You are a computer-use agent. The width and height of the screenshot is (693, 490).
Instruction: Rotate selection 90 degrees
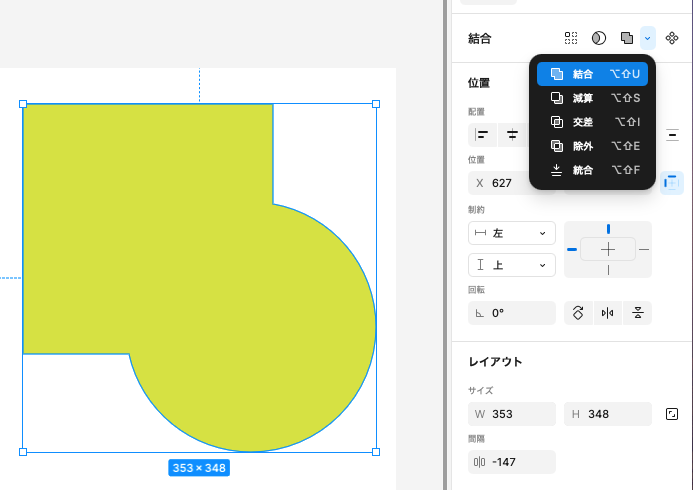point(578,313)
